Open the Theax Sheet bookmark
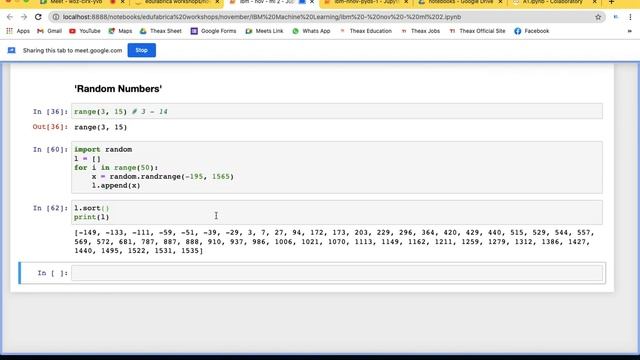The image size is (640, 360). click(160, 31)
